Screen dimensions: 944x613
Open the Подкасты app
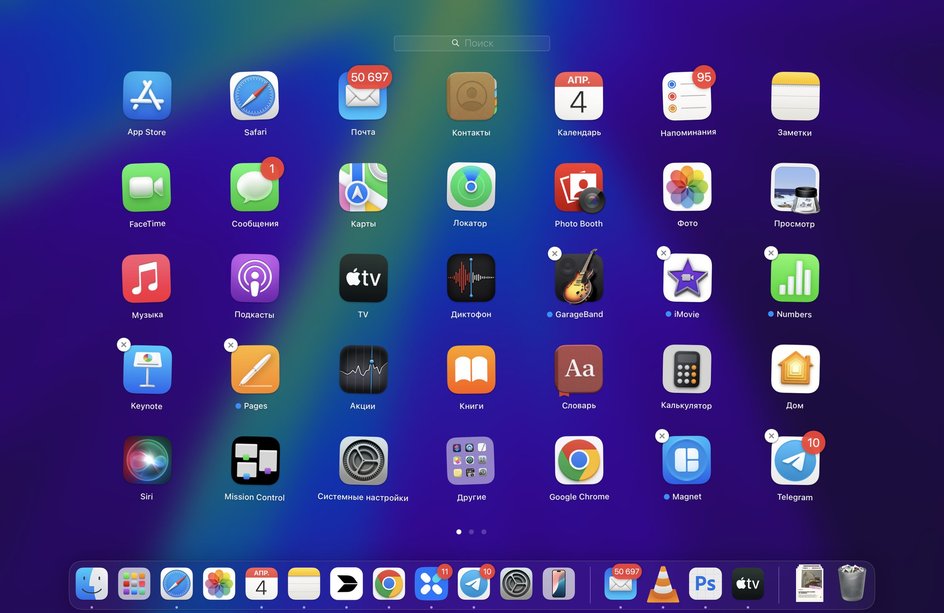point(255,278)
